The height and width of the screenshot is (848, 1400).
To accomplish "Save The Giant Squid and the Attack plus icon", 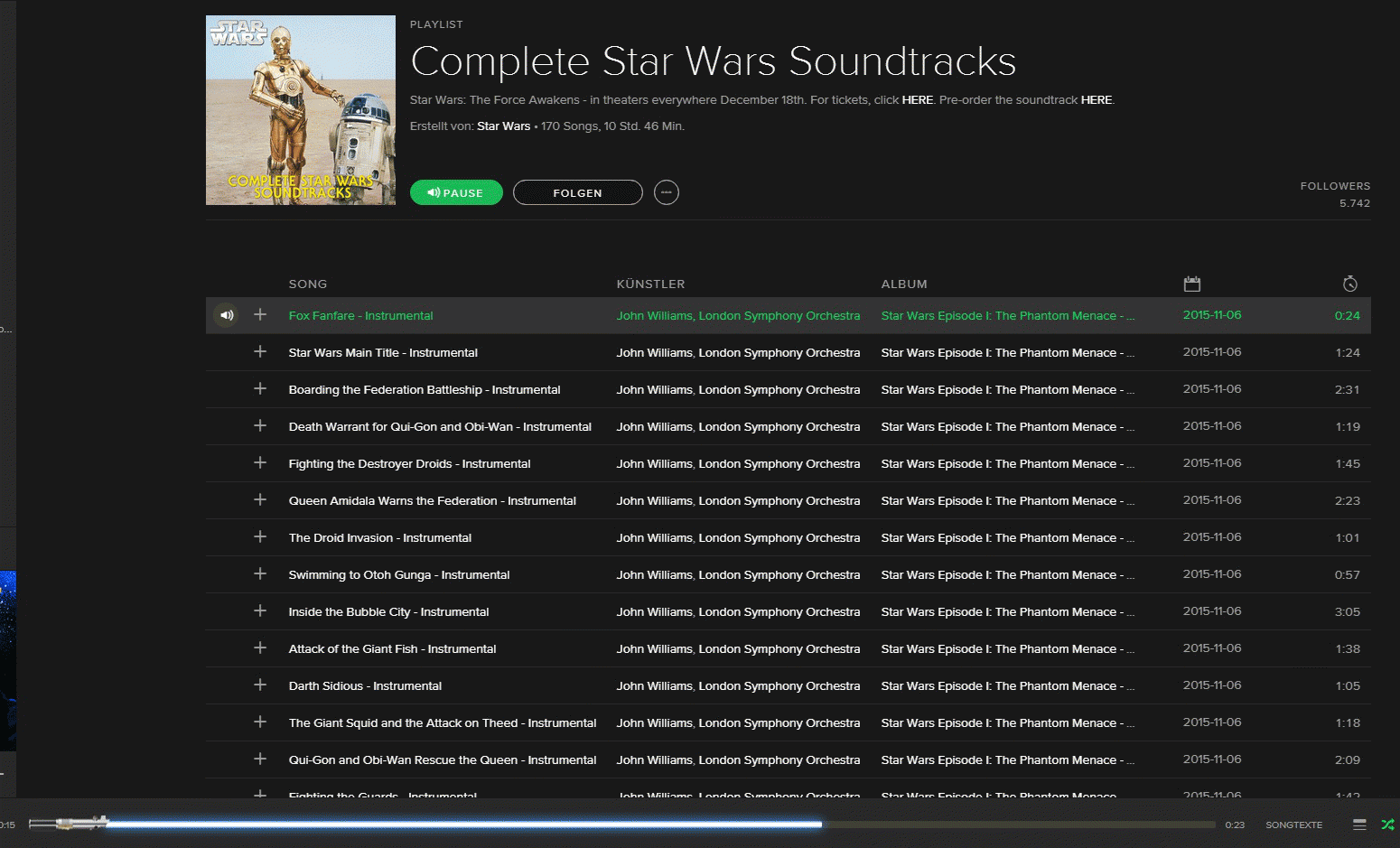I will tap(260, 722).
